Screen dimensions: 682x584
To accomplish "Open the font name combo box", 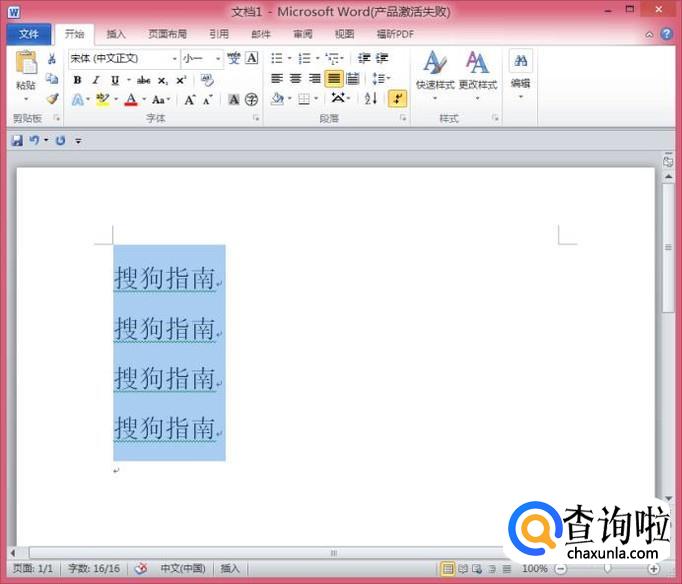I will [x=124, y=58].
